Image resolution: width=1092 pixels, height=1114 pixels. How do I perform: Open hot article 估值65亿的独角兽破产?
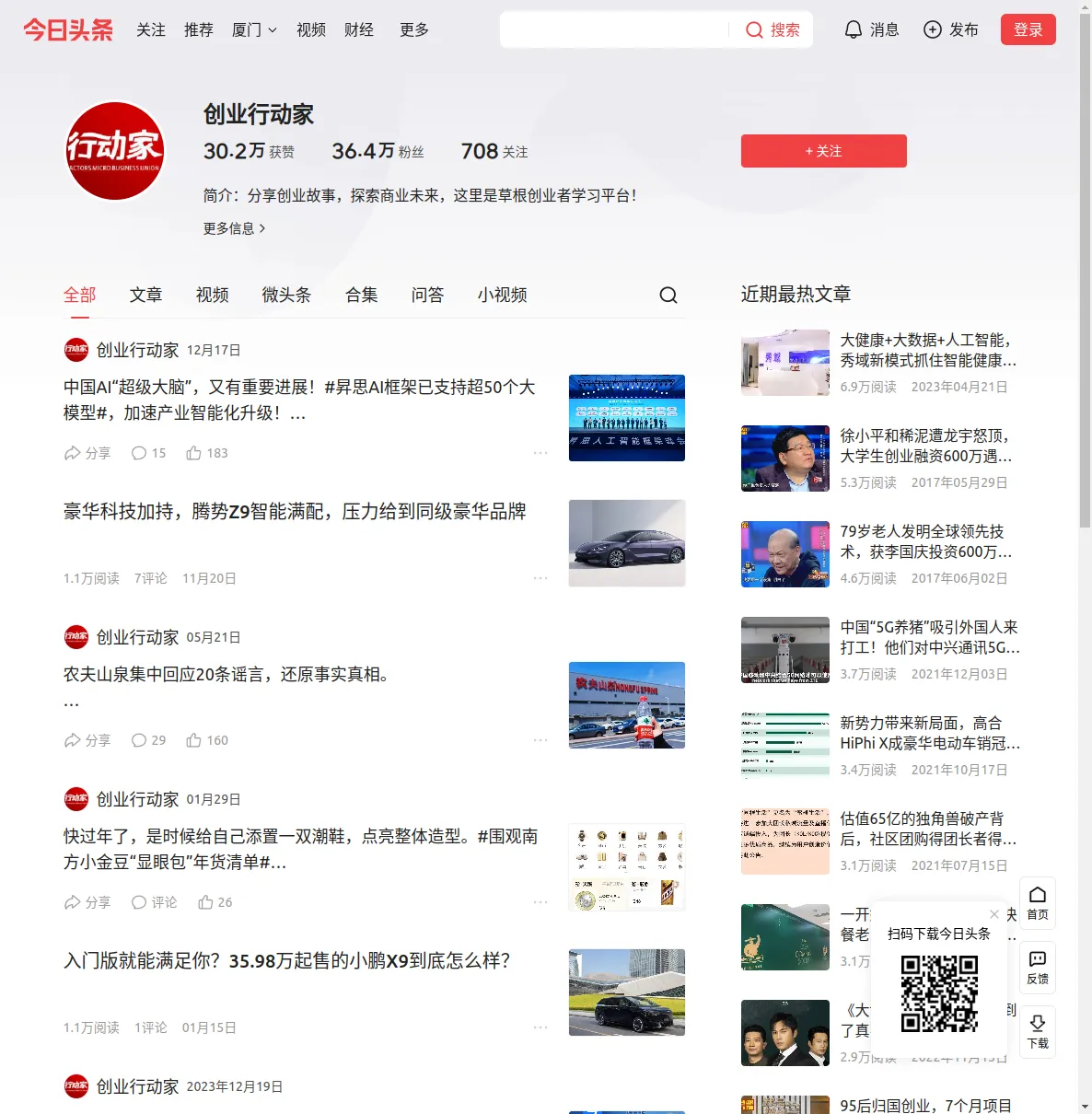pos(928,829)
